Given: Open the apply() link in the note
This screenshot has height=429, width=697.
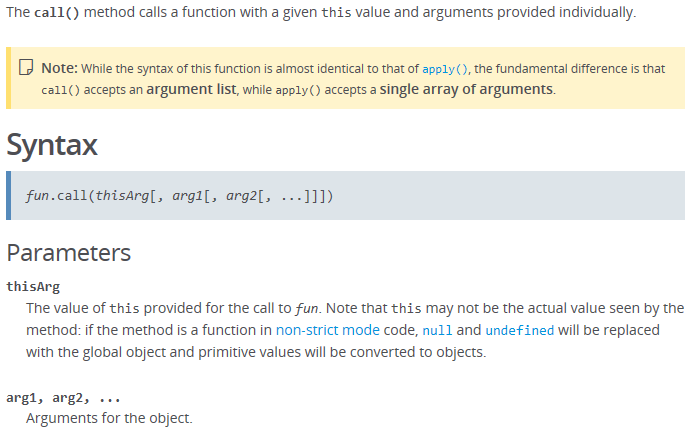Looking at the screenshot, I should pyautogui.click(x=445, y=69).
